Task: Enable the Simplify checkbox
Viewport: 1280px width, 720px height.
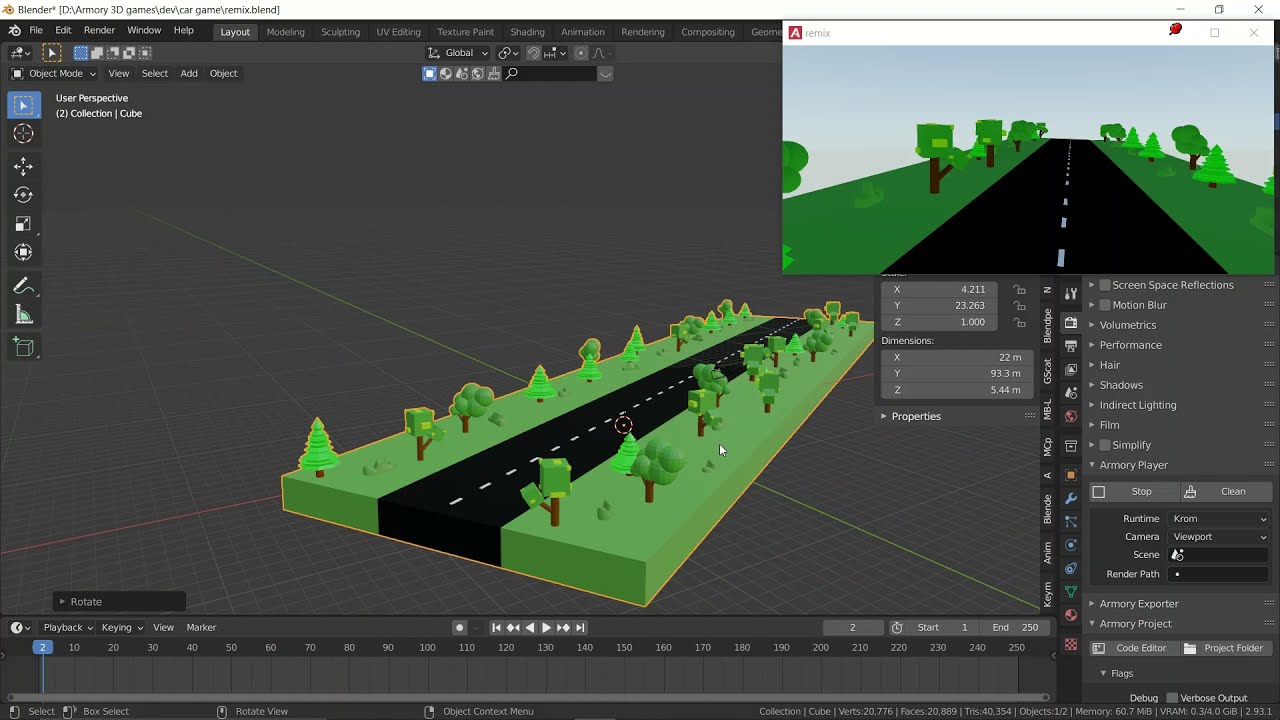Action: click(x=1105, y=445)
